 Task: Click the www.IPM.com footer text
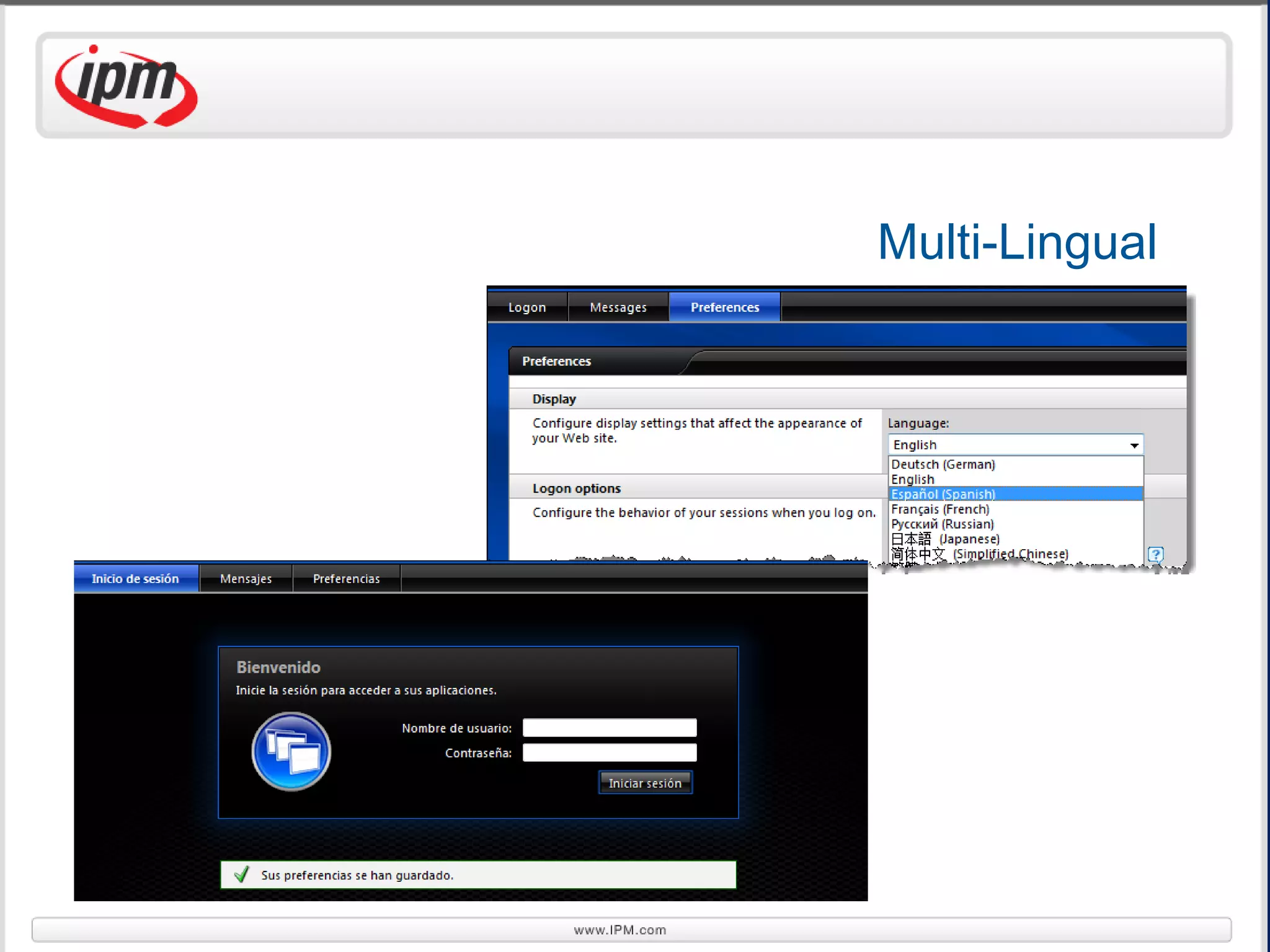pyautogui.click(x=620, y=930)
